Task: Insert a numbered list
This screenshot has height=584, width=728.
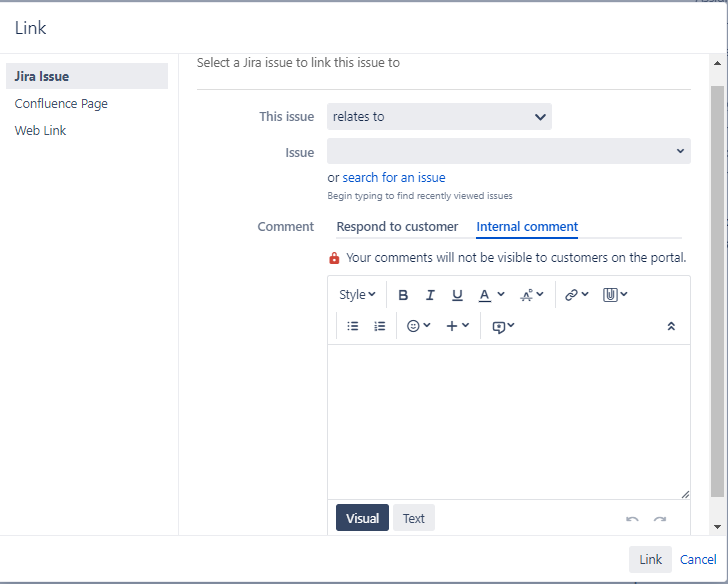Action: (380, 326)
